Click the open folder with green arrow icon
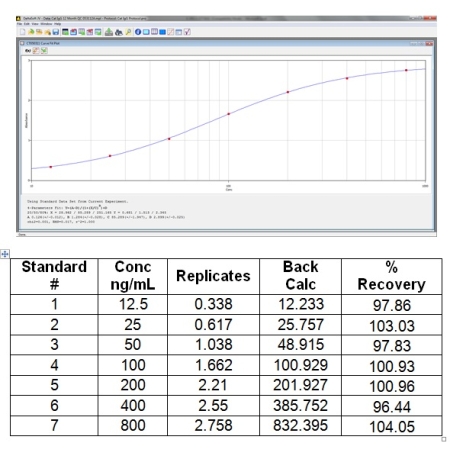This screenshot has width=450, height=450. click(31, 32)
